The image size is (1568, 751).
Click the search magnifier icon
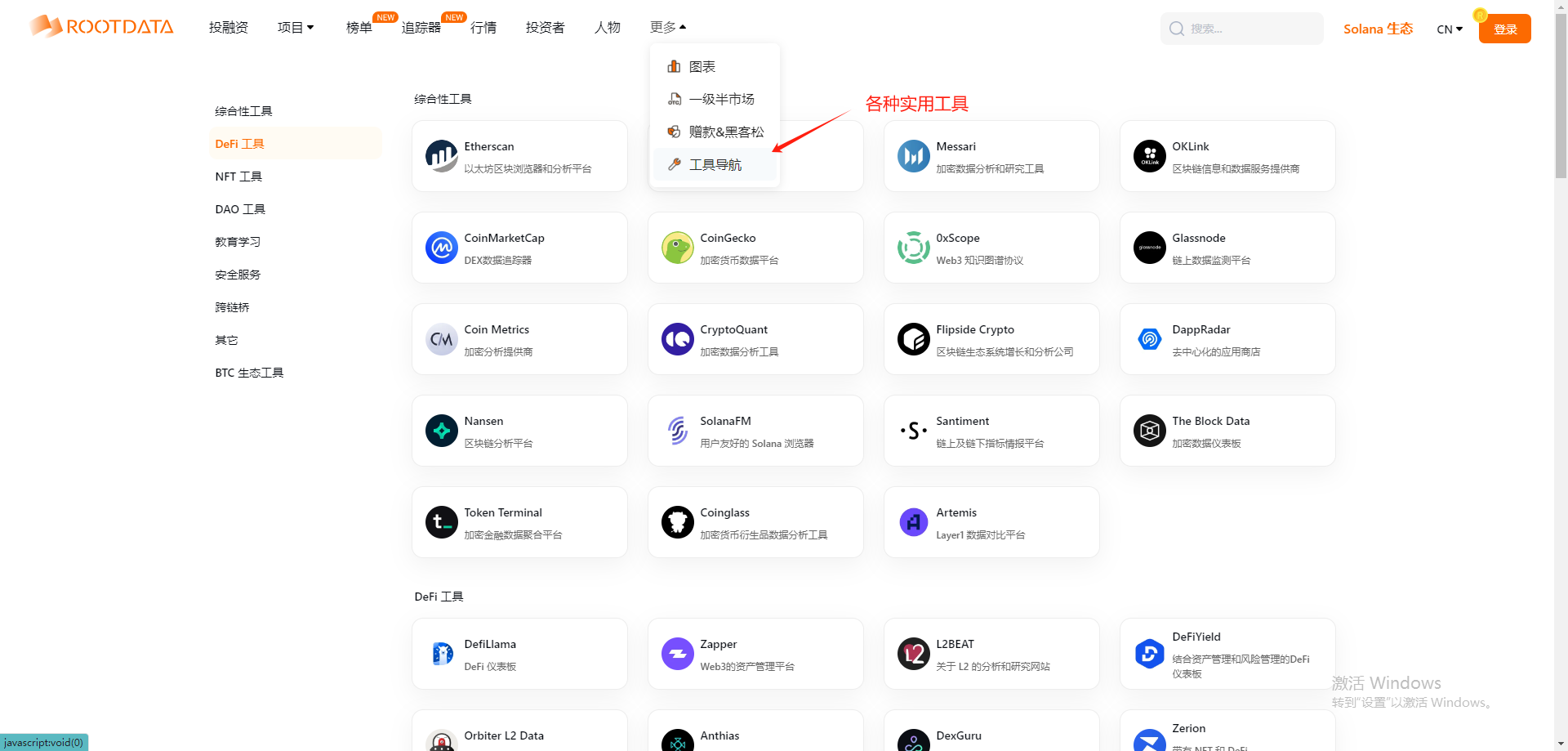point(1177,29)
